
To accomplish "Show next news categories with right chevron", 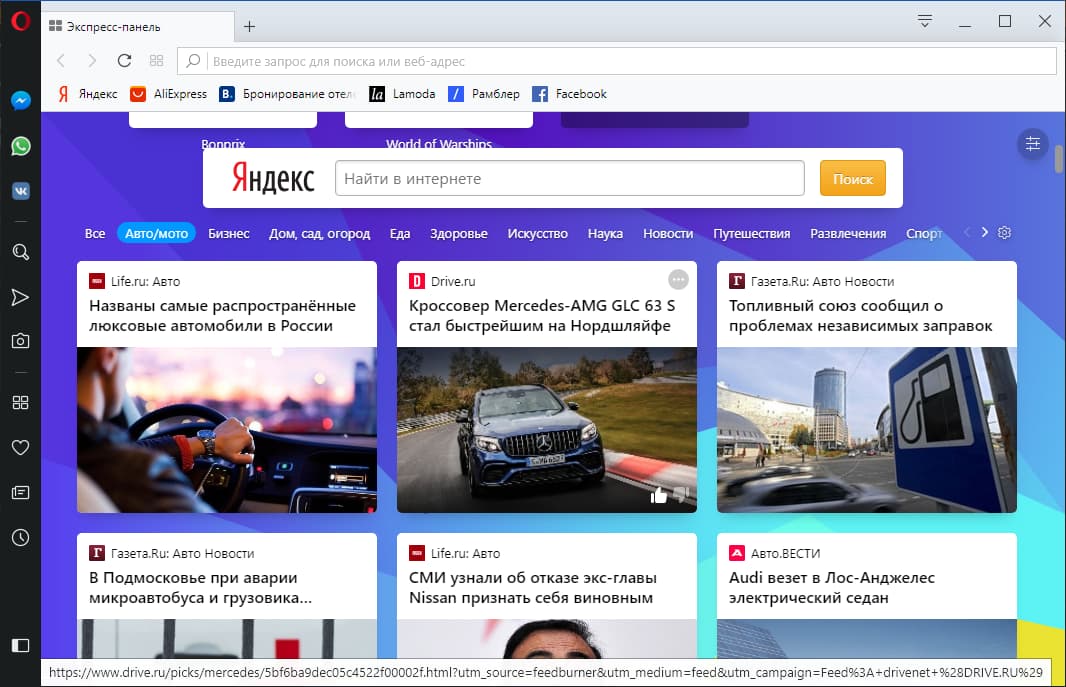I will point(984,232).
